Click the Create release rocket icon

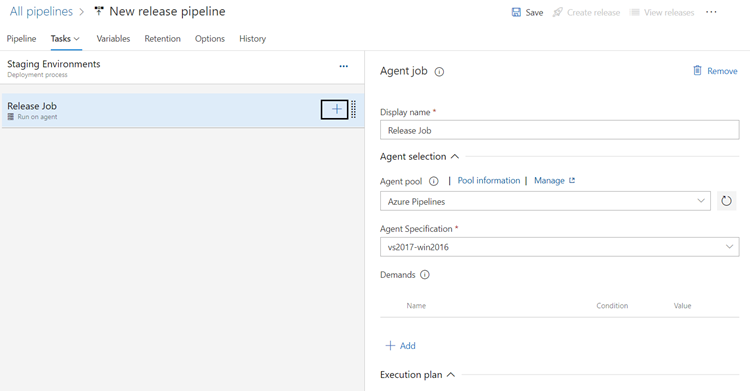click(x=557, y=12)
